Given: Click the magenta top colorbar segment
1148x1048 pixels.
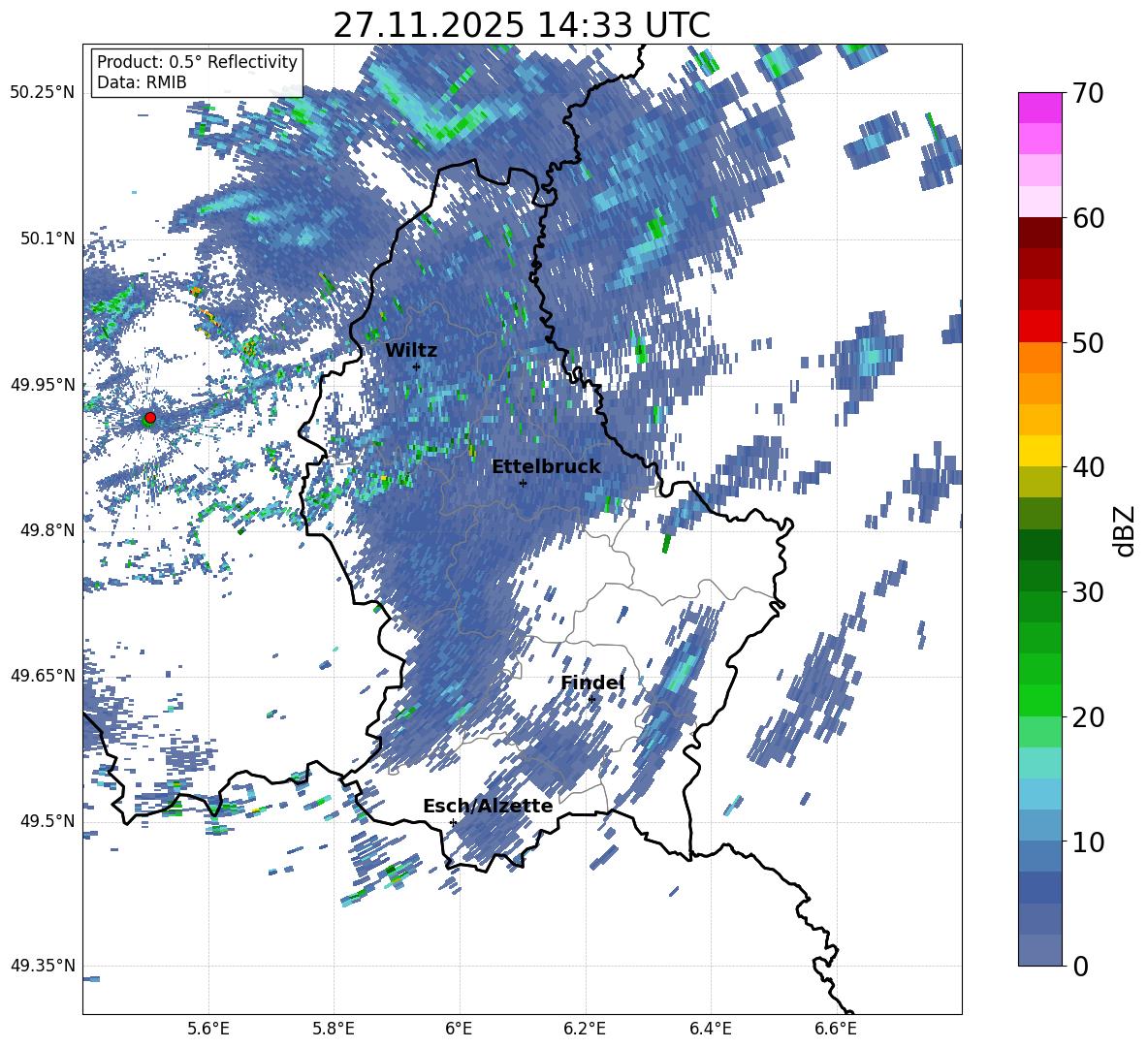Looking at the screenshot, I should pyautogui.click(x=1039, y=109).
